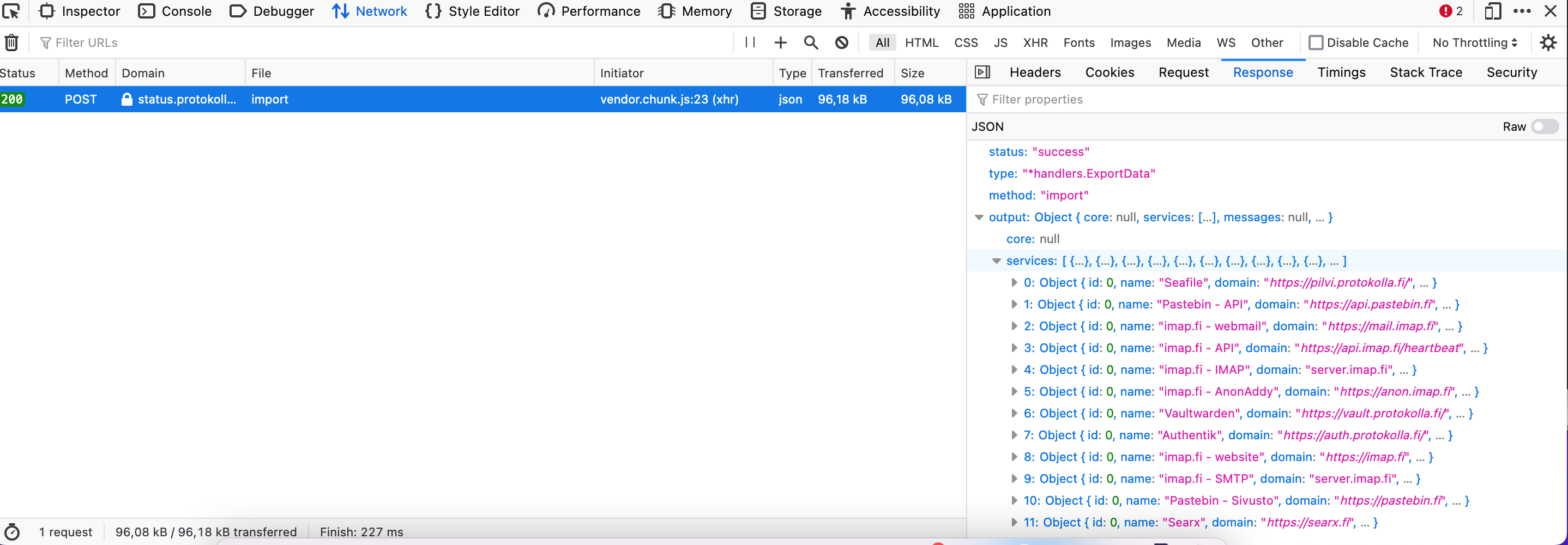
Task: Create new request with plus icon
Action: coord(780,42)
